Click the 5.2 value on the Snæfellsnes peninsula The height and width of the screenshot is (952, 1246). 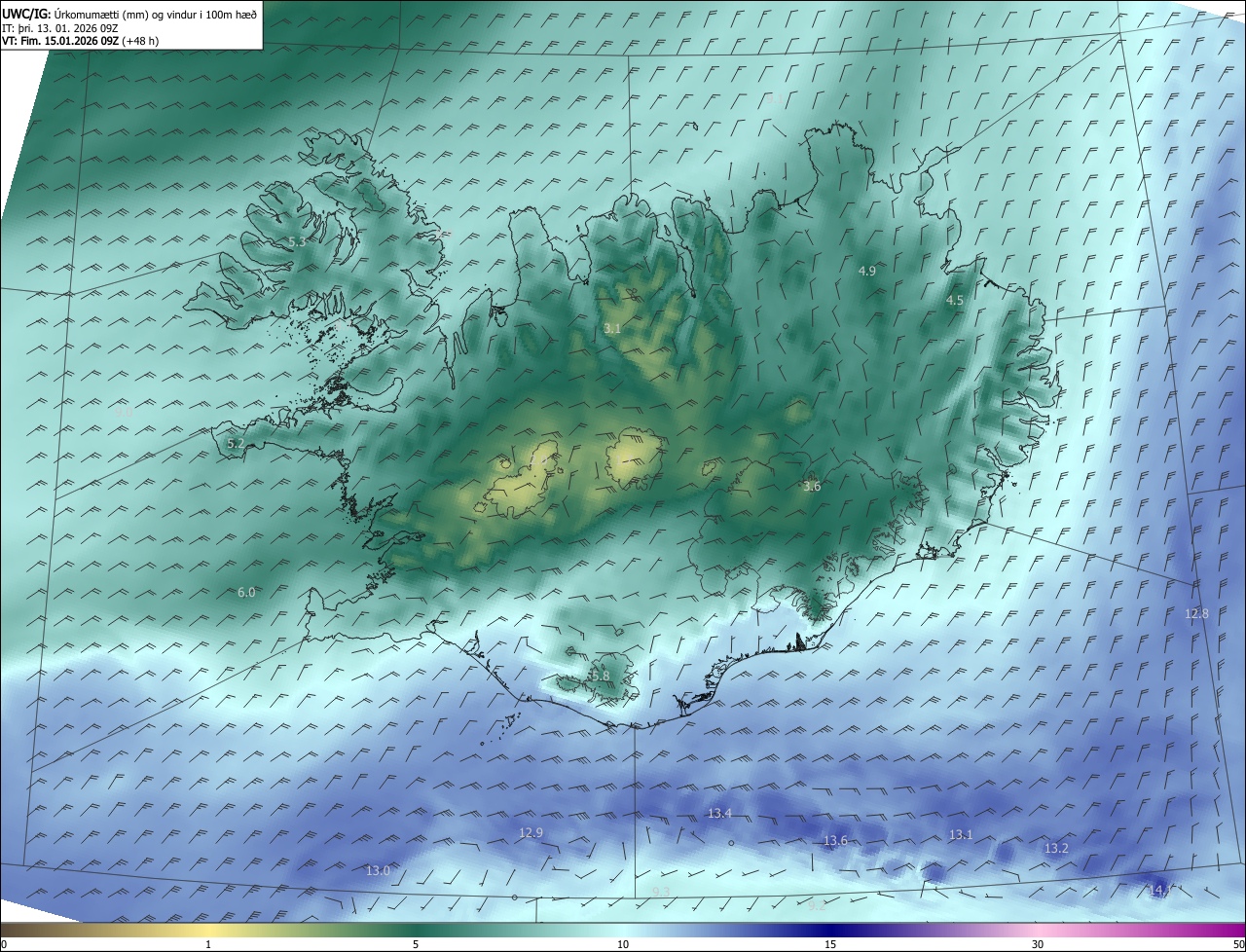pyautogui.click(x=236, y=443)
